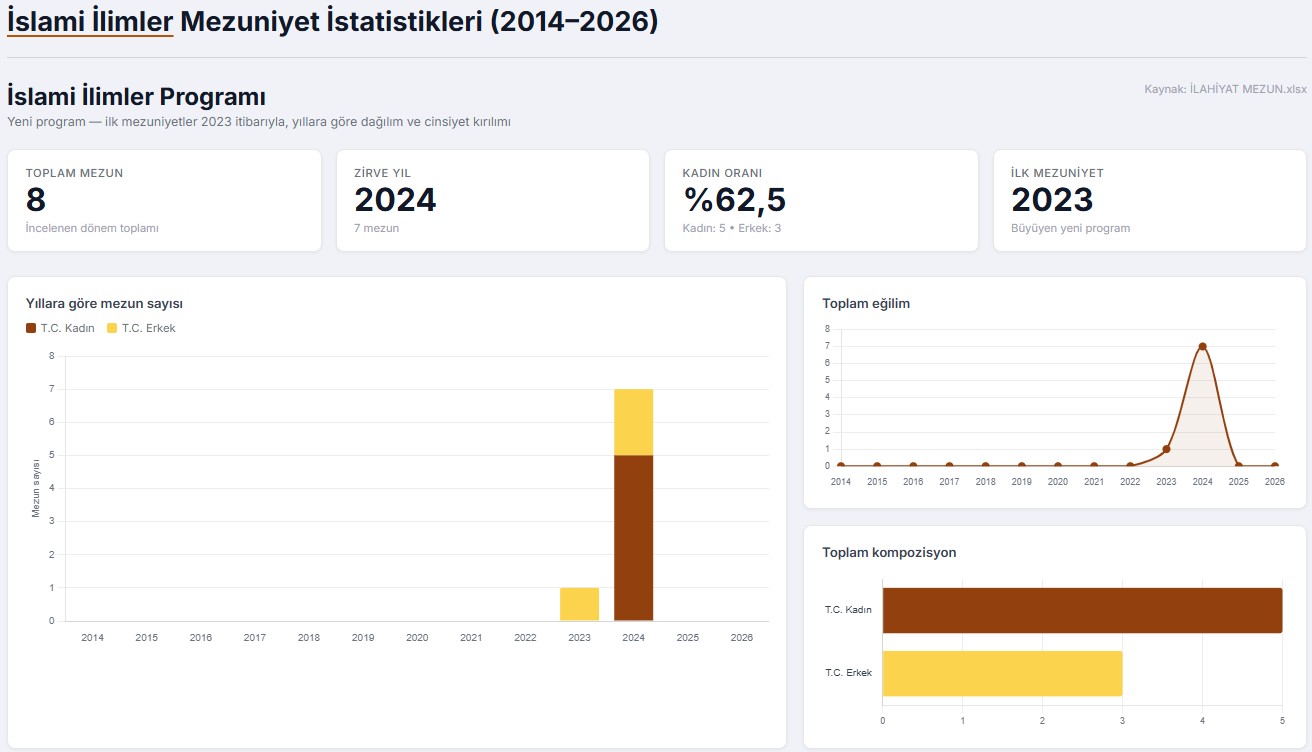The width and height of the screenshot is (1312, 752).
Task: Click the brown T.C. Kadın legend swatch
Action: point(31,328)
